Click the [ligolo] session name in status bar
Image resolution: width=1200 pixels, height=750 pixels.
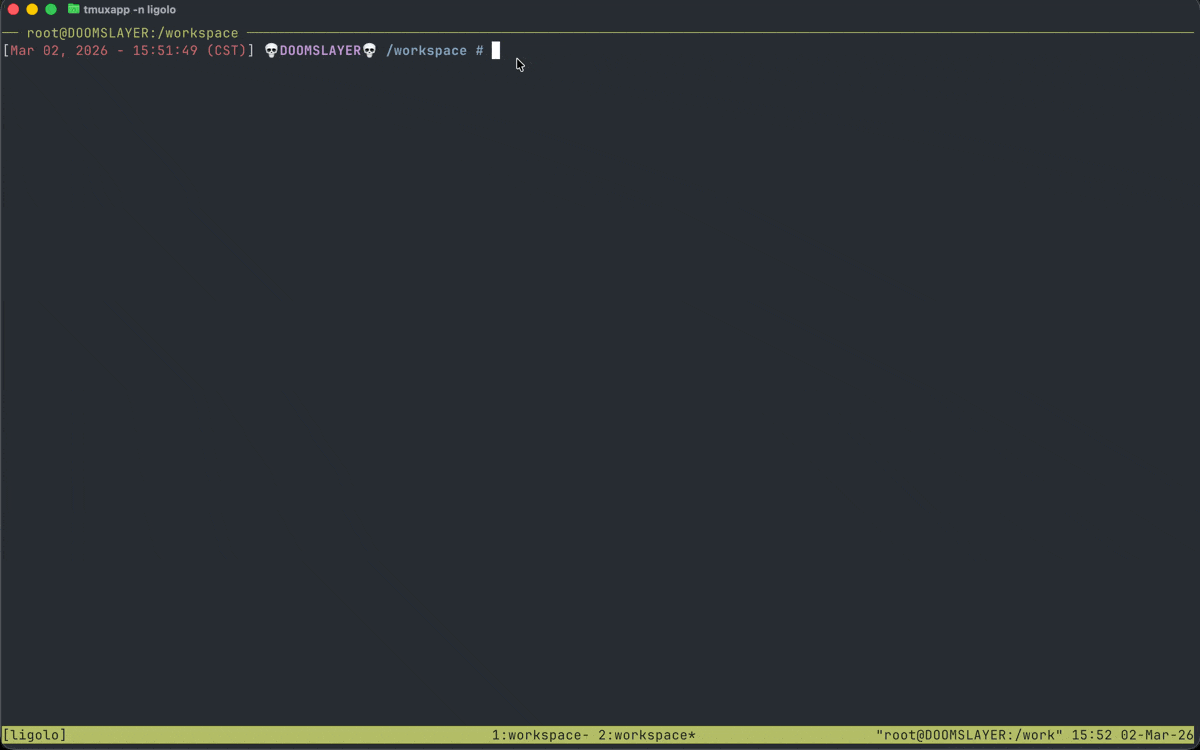point(35,736)
